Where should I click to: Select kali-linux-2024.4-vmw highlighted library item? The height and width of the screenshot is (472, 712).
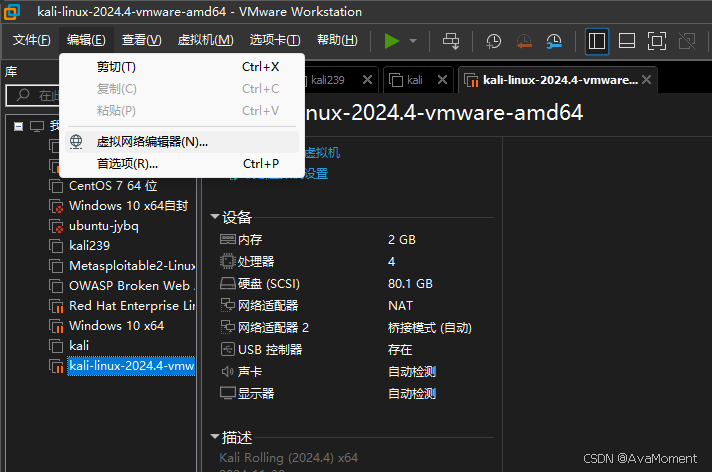point(131,366)
